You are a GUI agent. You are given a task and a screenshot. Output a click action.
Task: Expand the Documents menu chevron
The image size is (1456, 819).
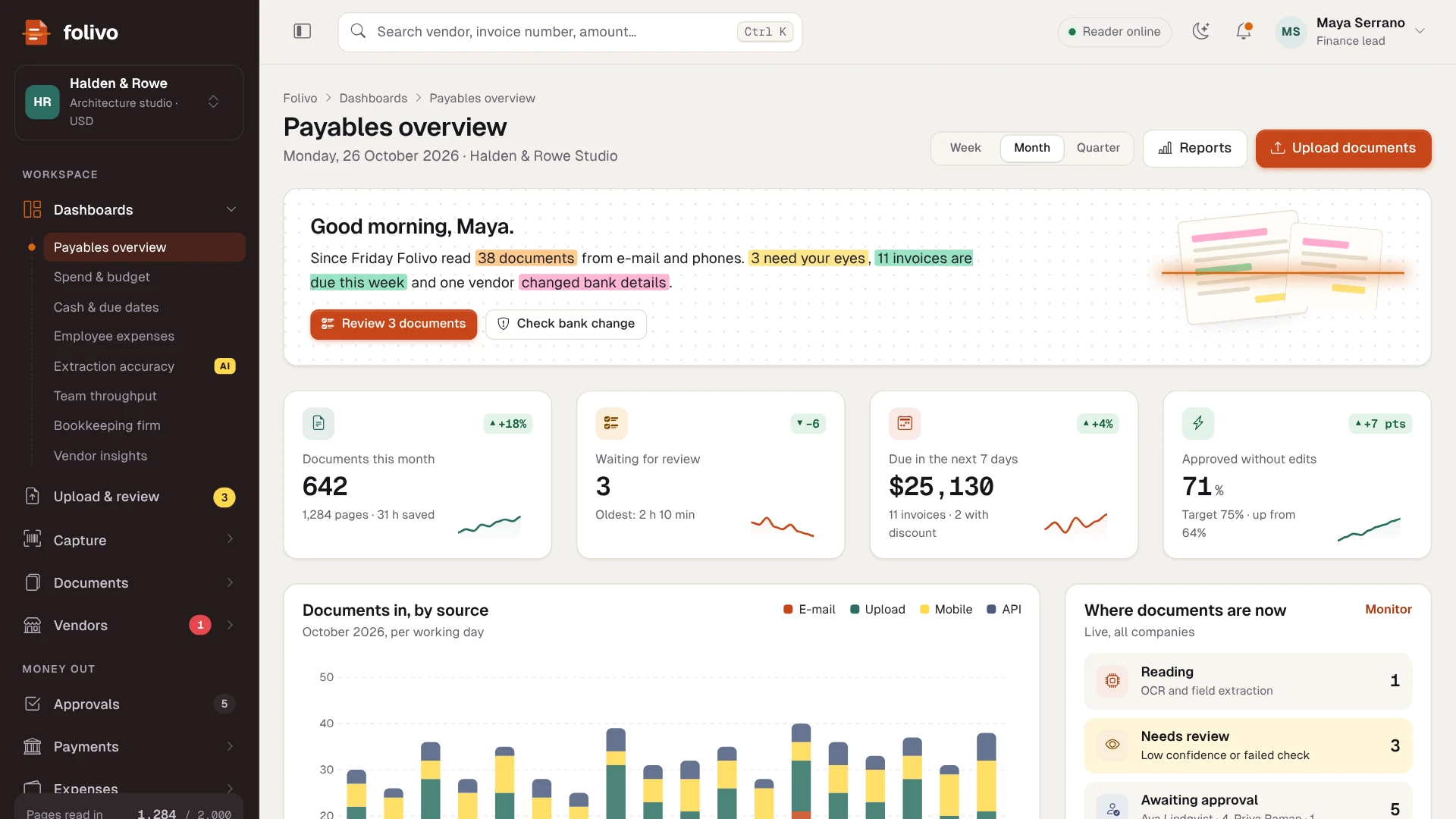(x=230, y=582)
